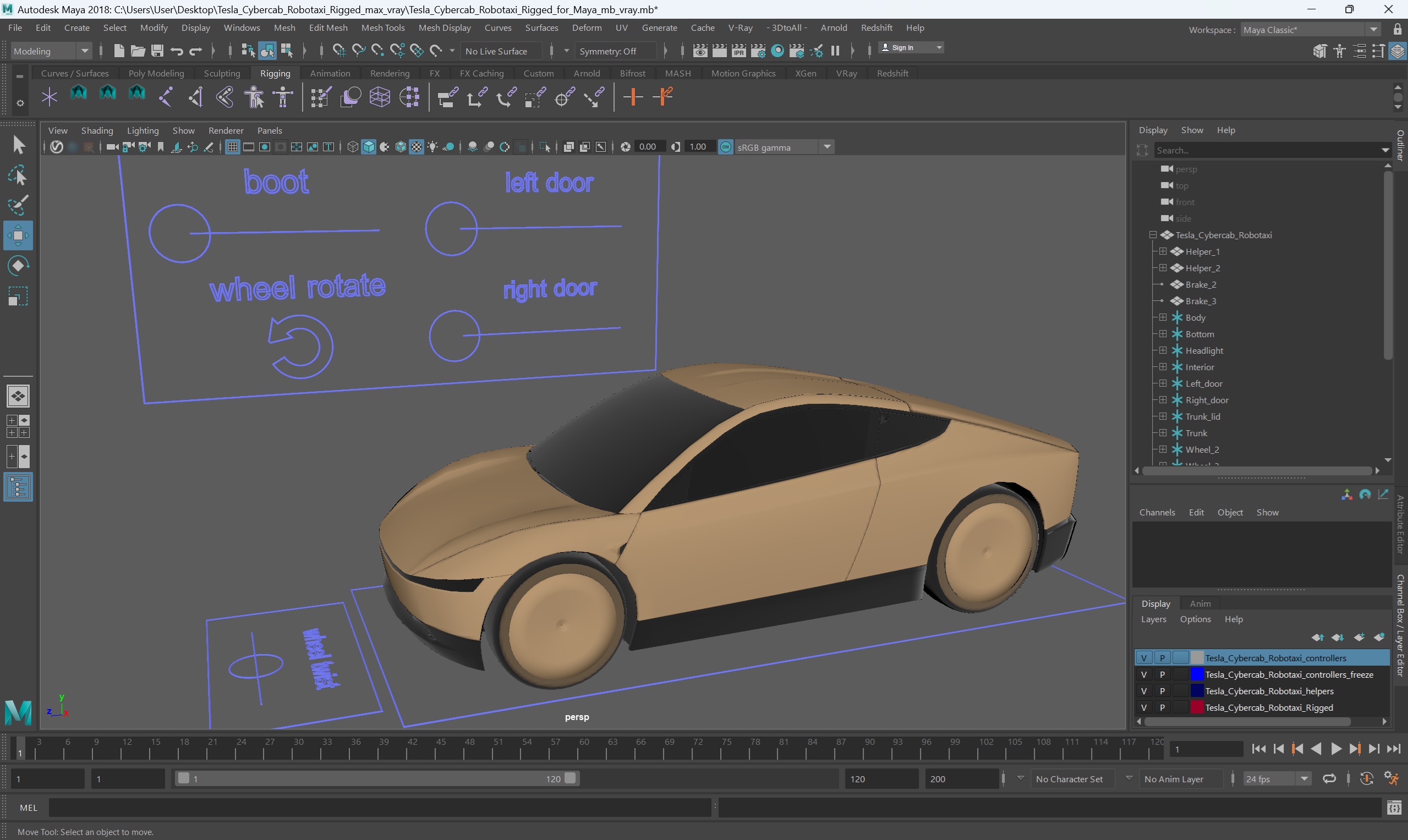Play the animation forwards
Viewport: 1408px width, 840px height.
click(1335, 749)
